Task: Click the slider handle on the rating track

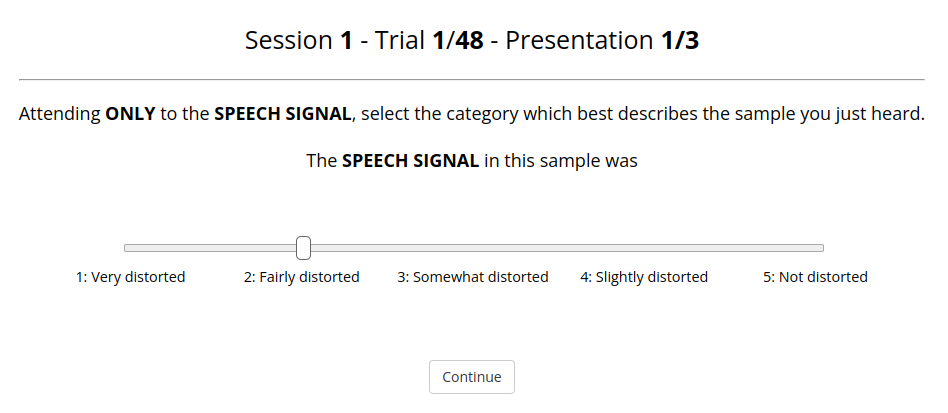Action: 304,248
